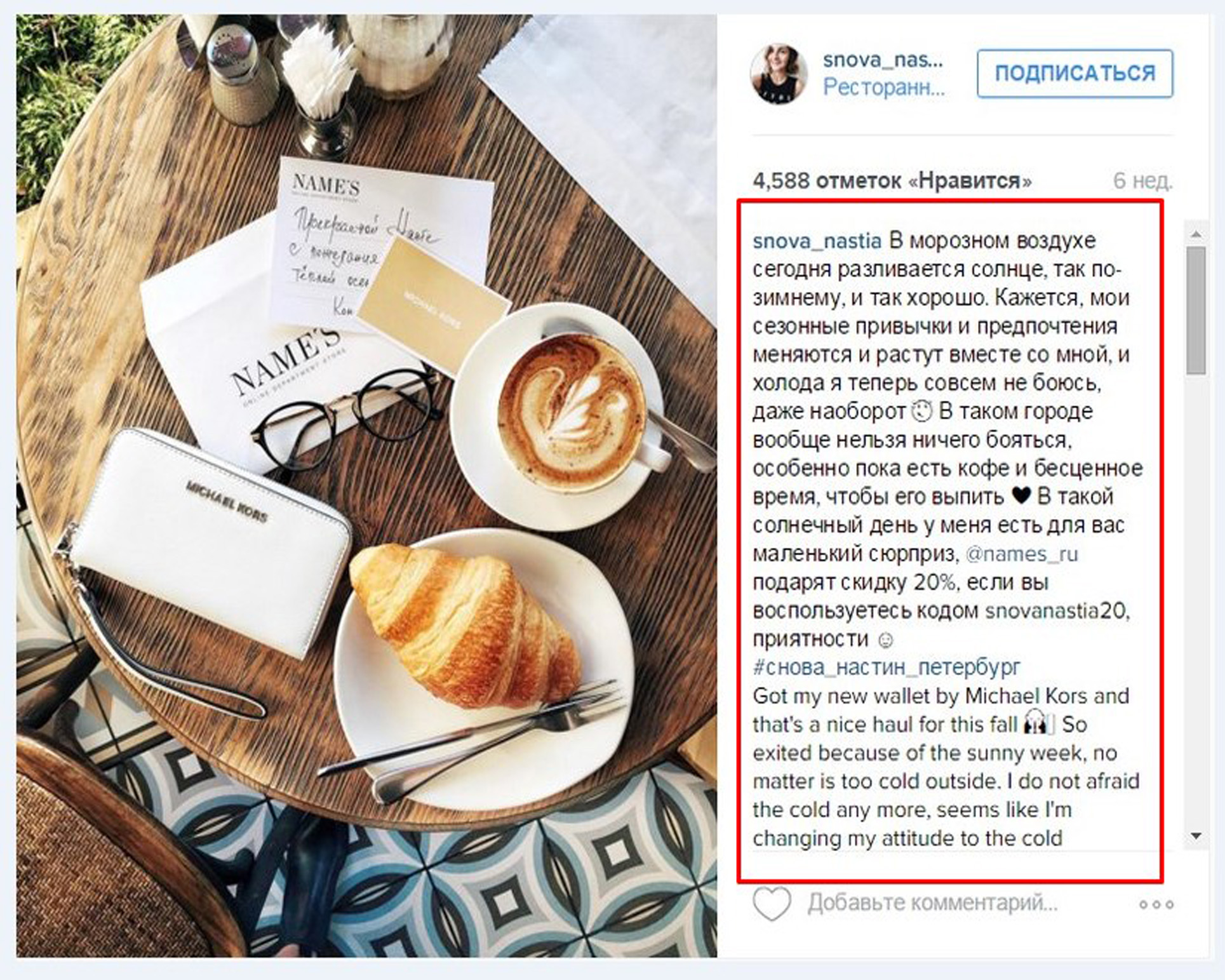Open the #снова_настин_петербург hashtag
This screenshot has width=1225, height=980.
[x=887, y=668]
